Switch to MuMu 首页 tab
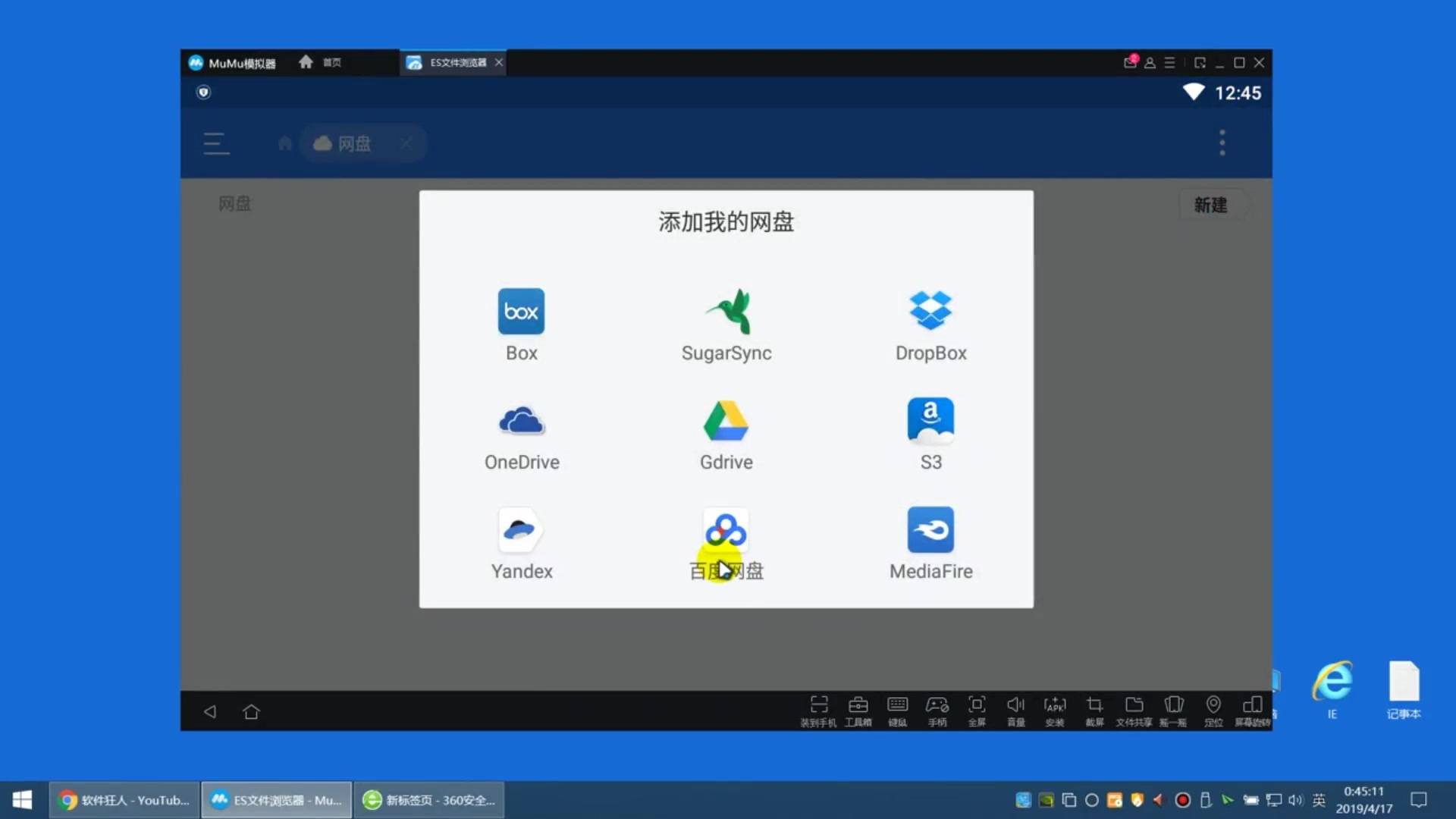This screenshot has height=819, width=1456. (x=320, y=62)
